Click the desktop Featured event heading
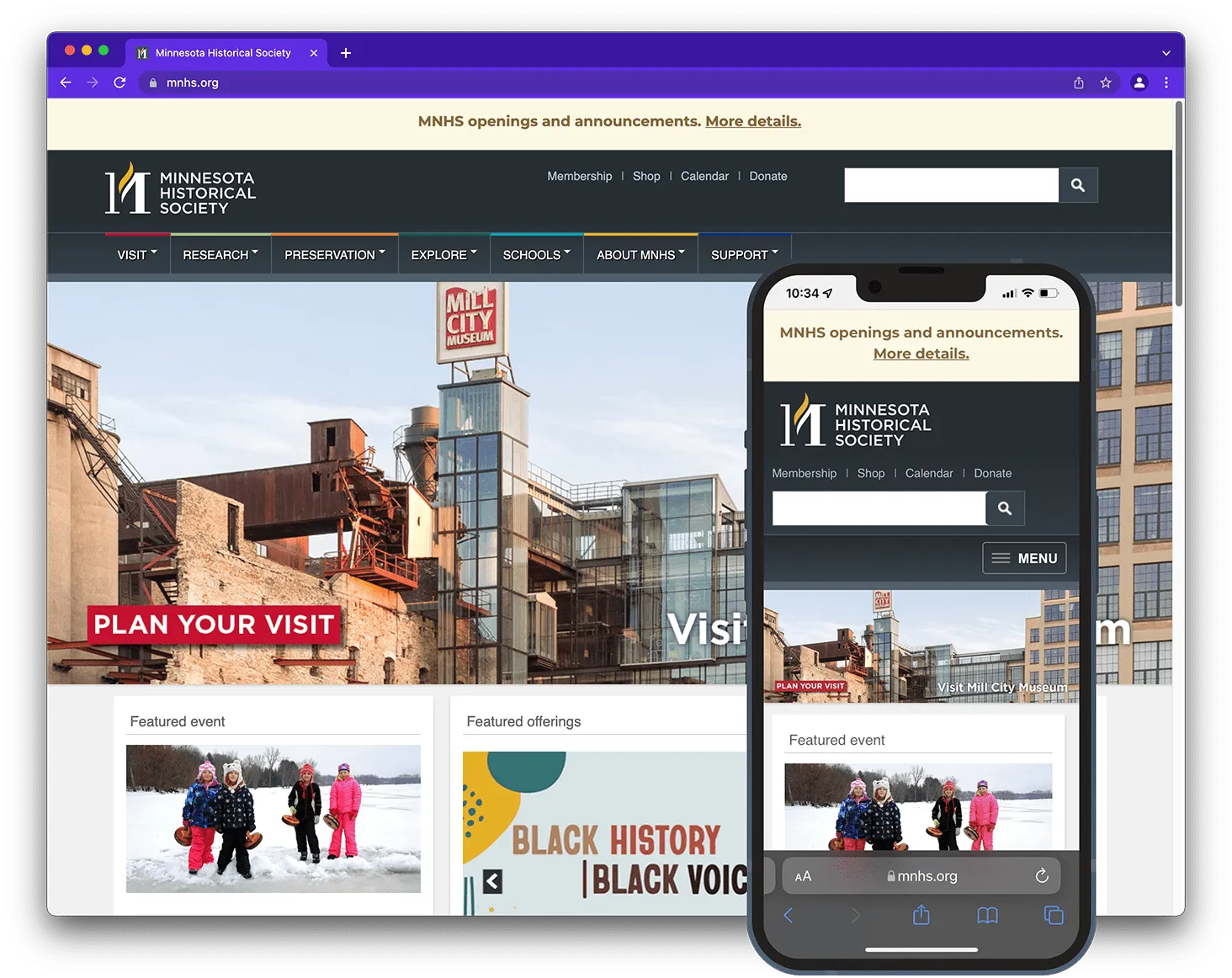Viewport: 1232px width, 978px height. pyautogui.click(x=178, y=721)
